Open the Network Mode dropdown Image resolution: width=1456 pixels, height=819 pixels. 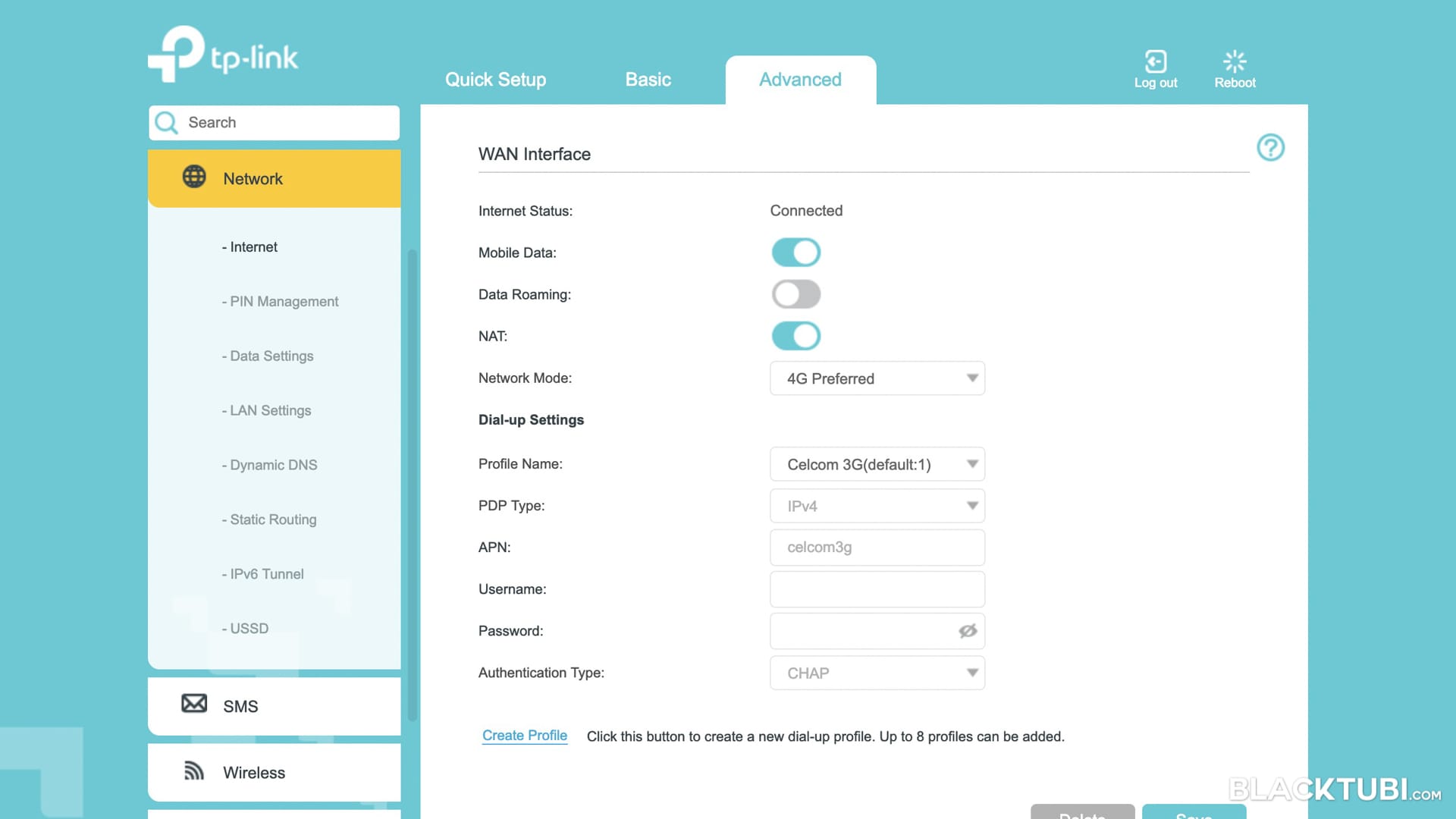click(x=877, y=378)
